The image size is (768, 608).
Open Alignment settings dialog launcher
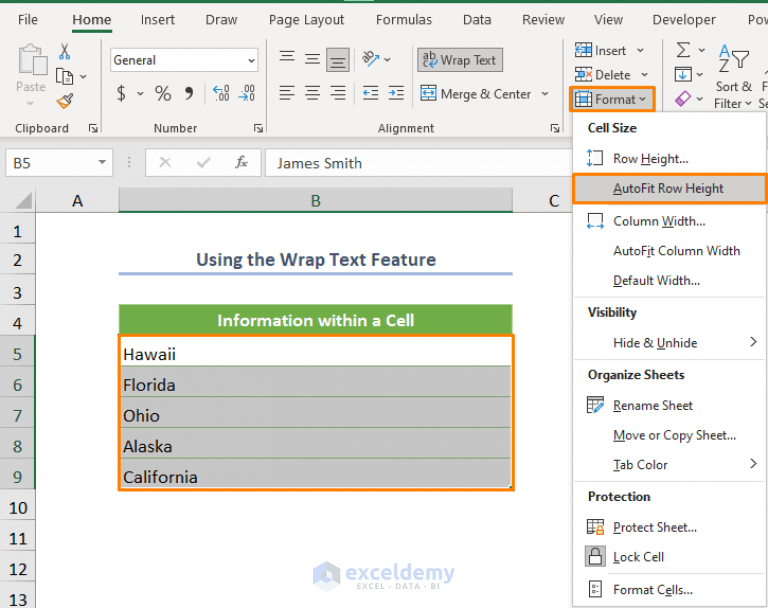(555, 128)
